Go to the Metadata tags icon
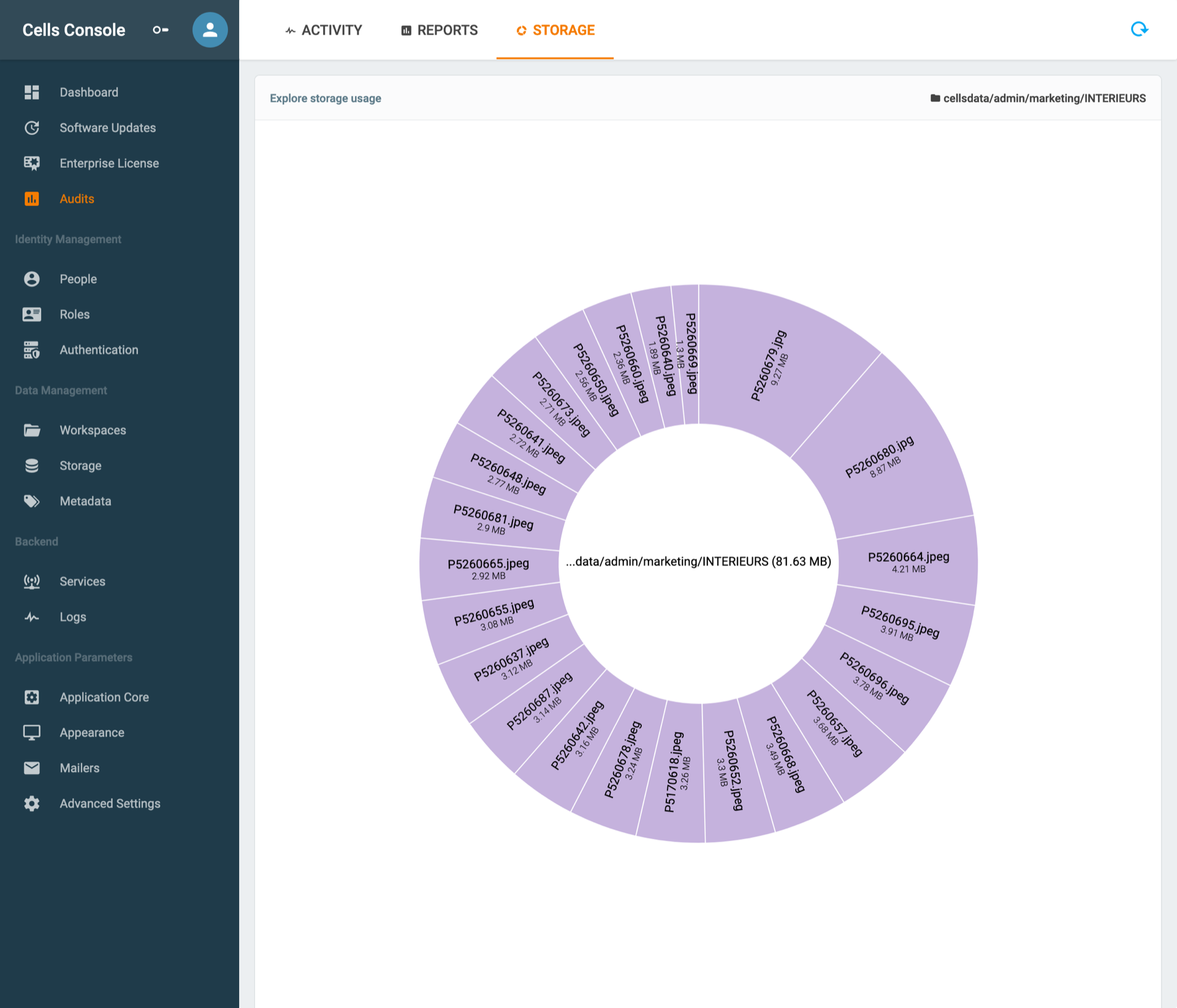This screenshot has height=1008, width=1177. 32,501
